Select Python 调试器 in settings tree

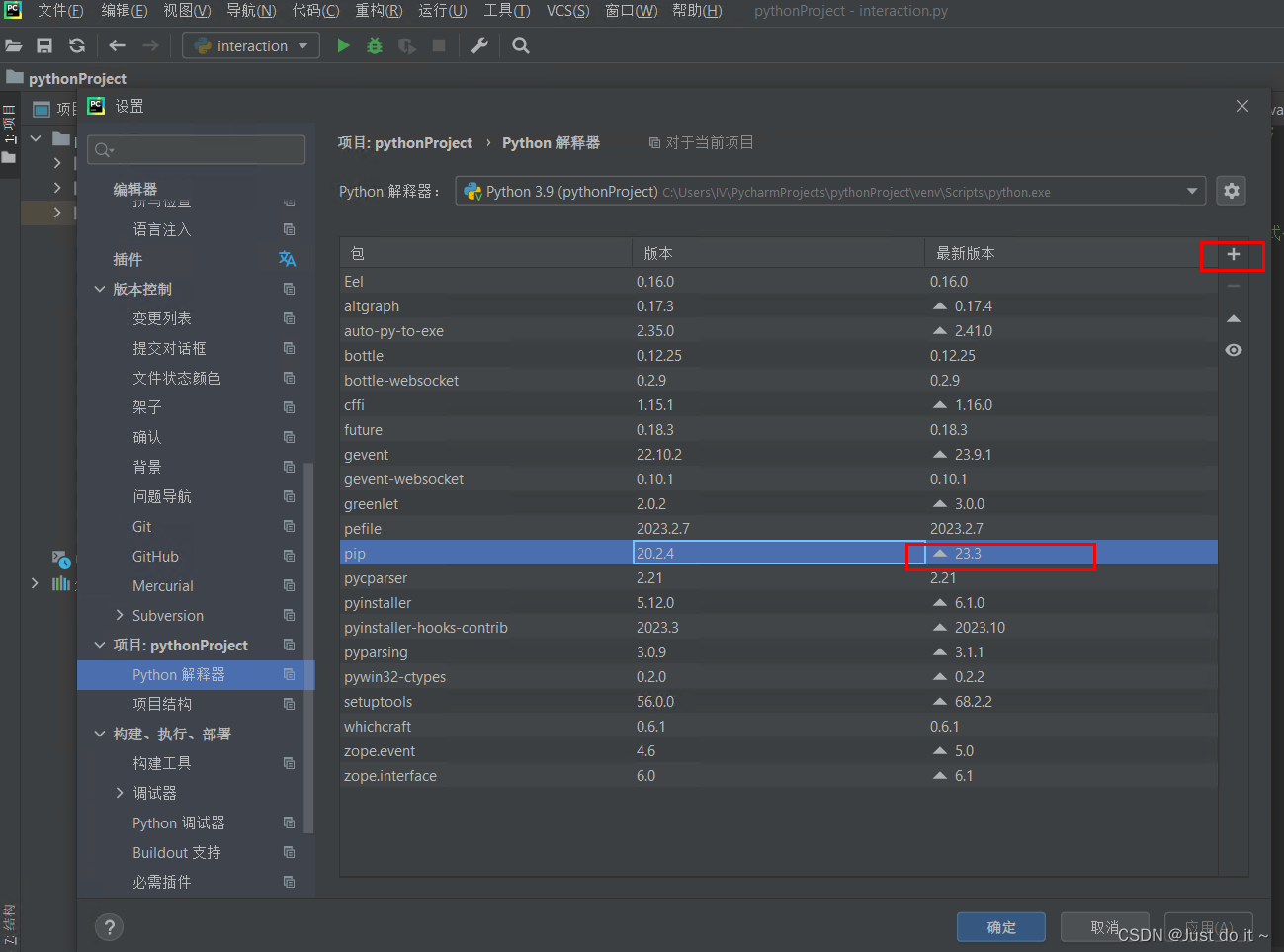tap(179, 822)
